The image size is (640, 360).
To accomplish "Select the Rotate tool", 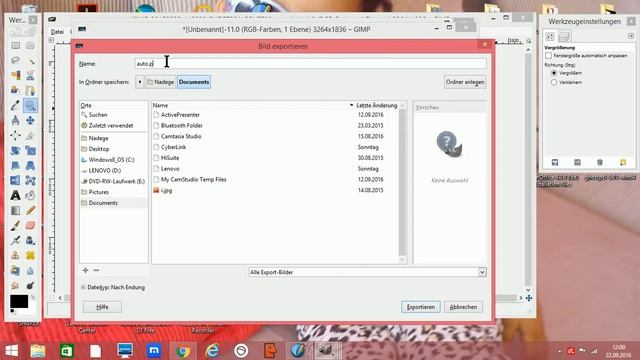I will pos(15,151).
